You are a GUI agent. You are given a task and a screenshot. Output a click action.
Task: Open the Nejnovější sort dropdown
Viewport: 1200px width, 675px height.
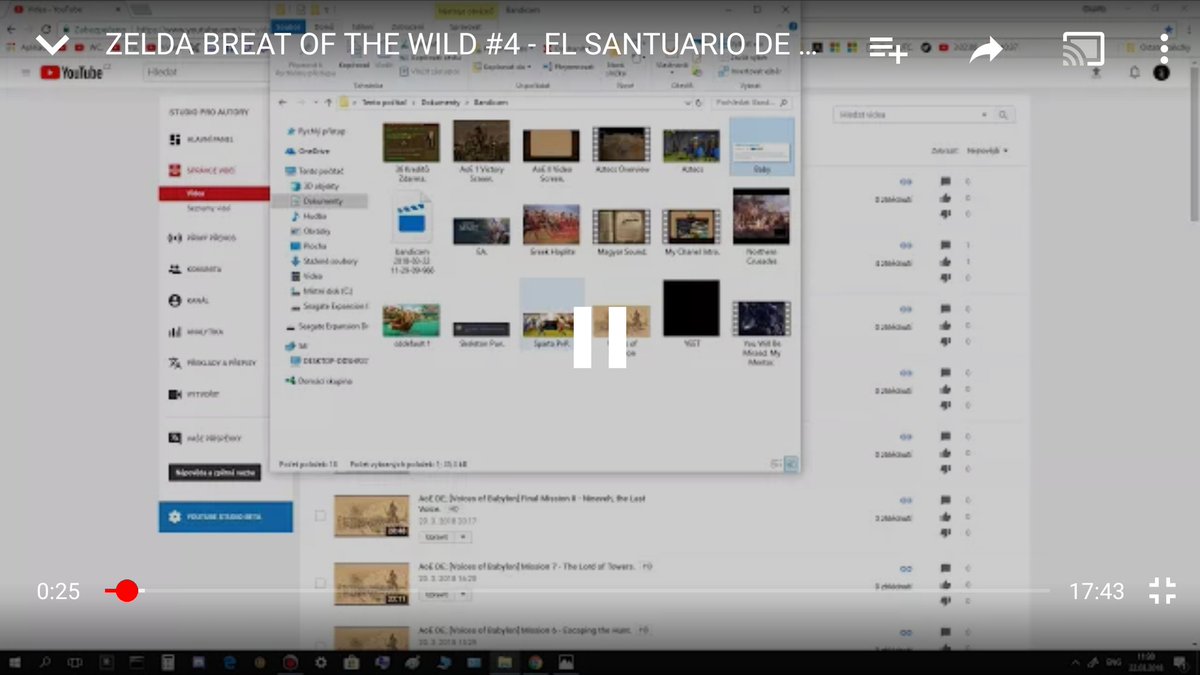click(x=987, y=151)
